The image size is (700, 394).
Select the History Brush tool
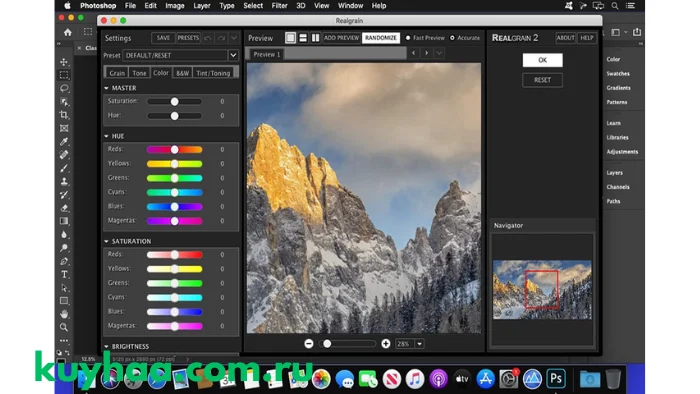[64, 195]
